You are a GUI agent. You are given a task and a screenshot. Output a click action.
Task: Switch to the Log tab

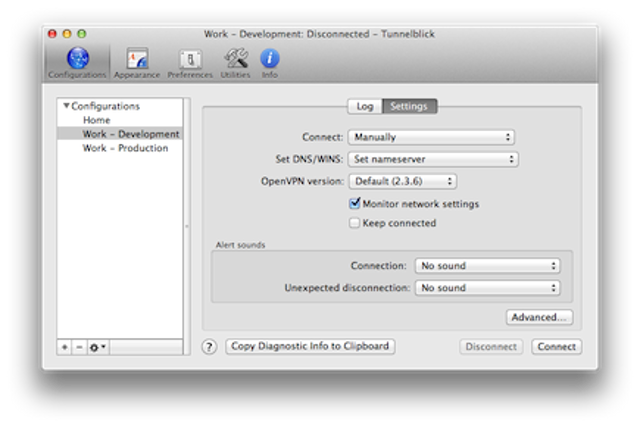point(364,106)
